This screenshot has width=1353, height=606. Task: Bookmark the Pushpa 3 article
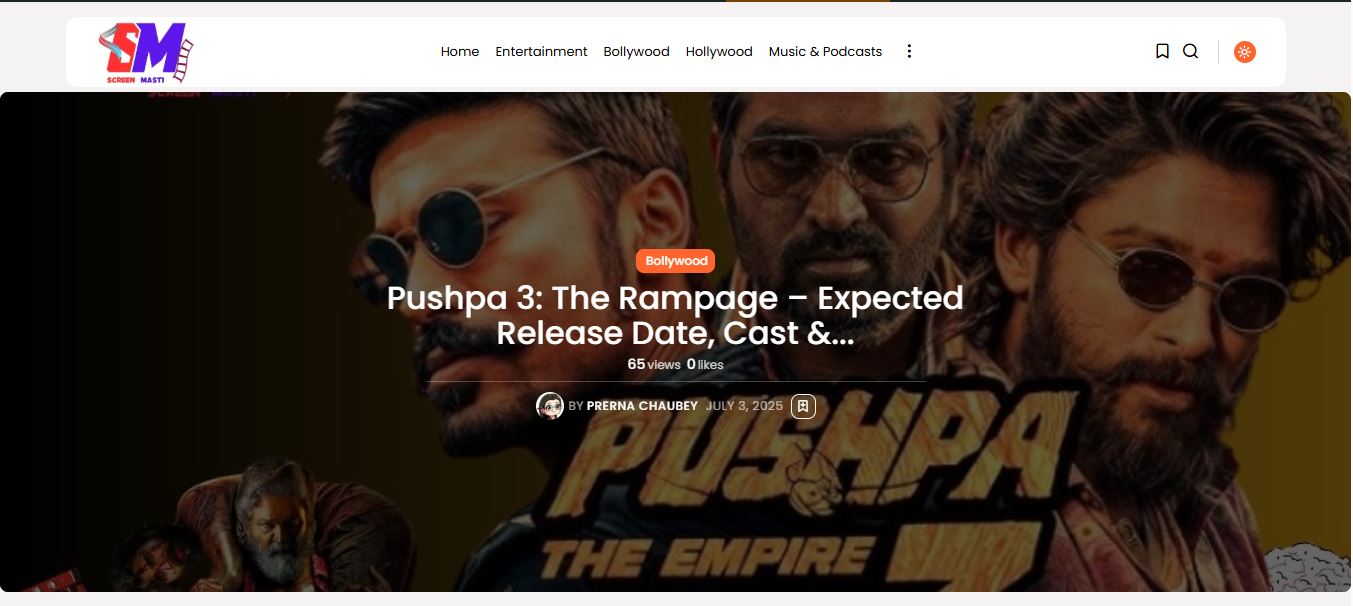pyautogui.click(x=803, y=406)
